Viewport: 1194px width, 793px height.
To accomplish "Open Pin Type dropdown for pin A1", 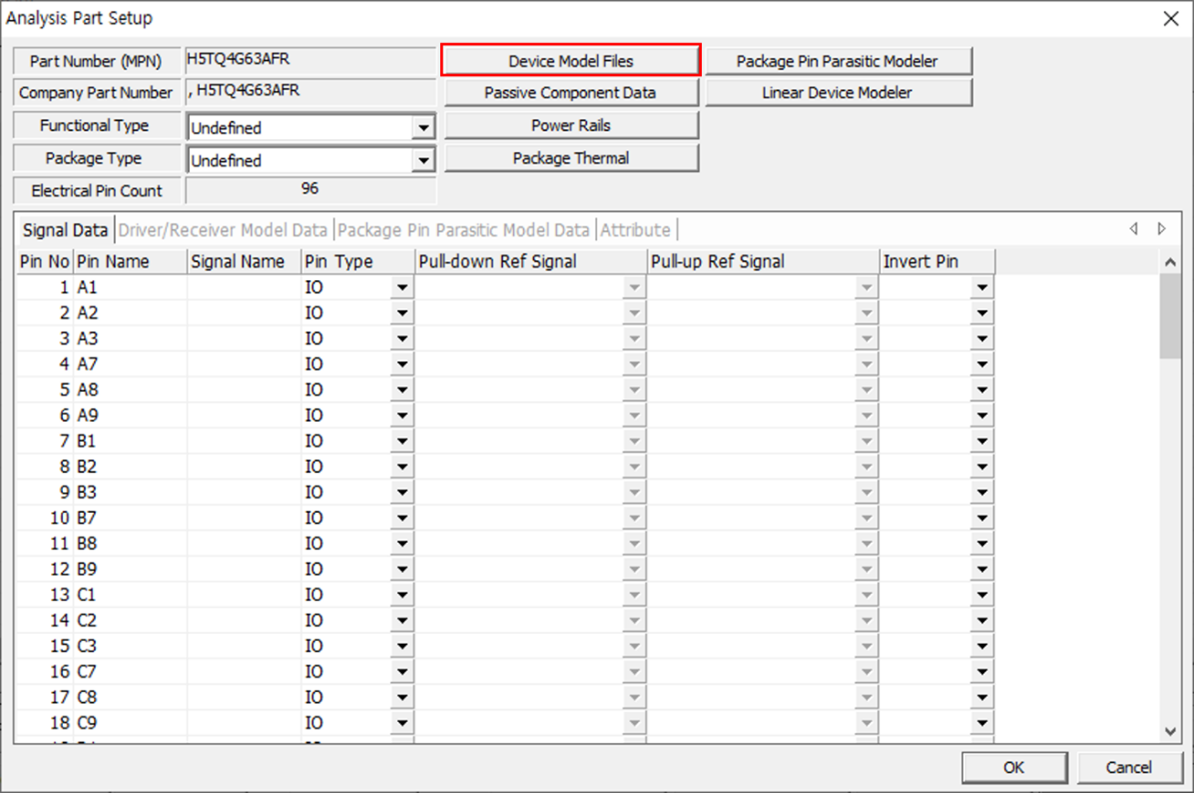I will tap(402, 288).
